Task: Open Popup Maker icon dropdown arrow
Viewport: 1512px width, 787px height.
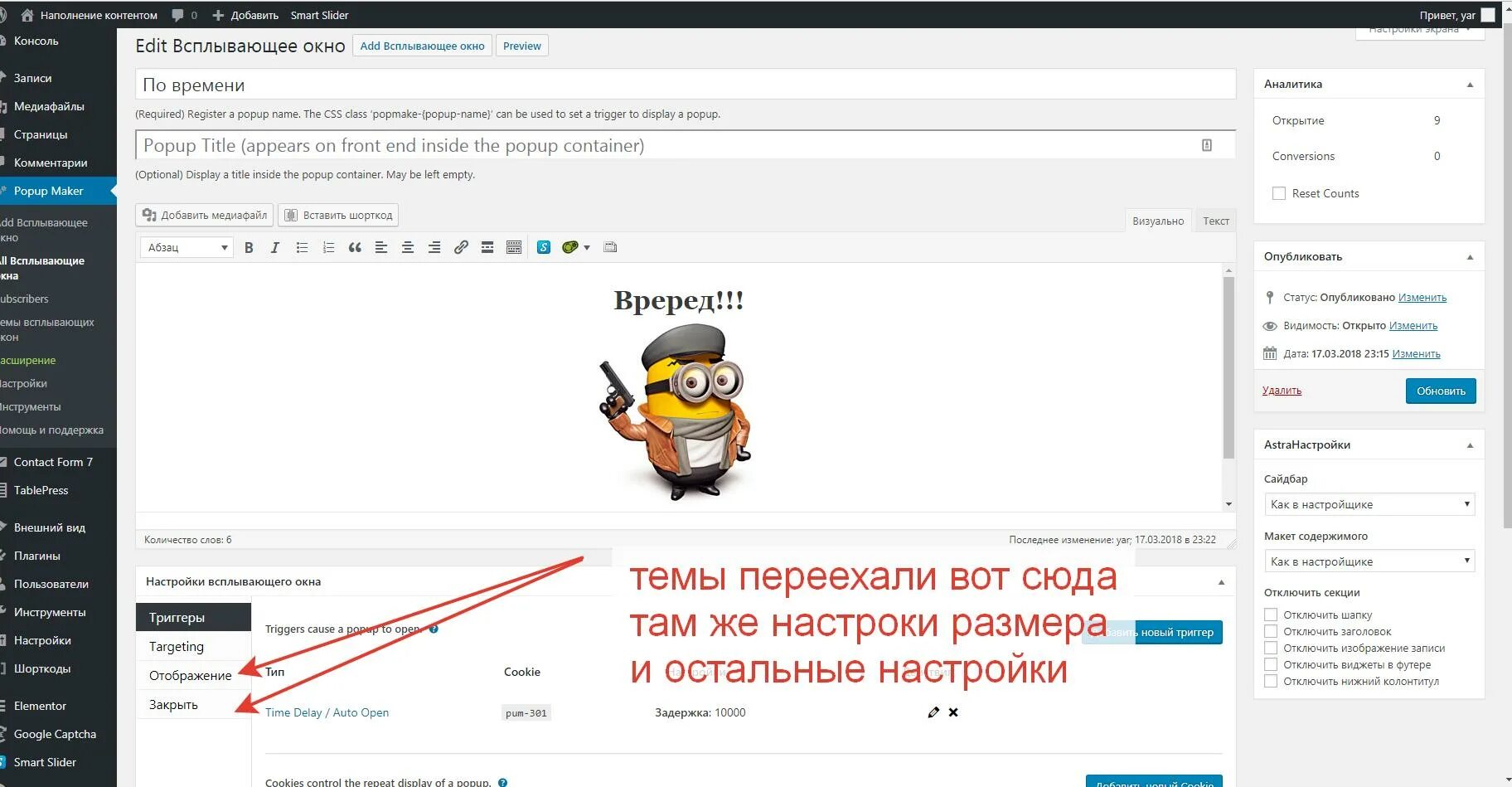Action: click(587, 247)
